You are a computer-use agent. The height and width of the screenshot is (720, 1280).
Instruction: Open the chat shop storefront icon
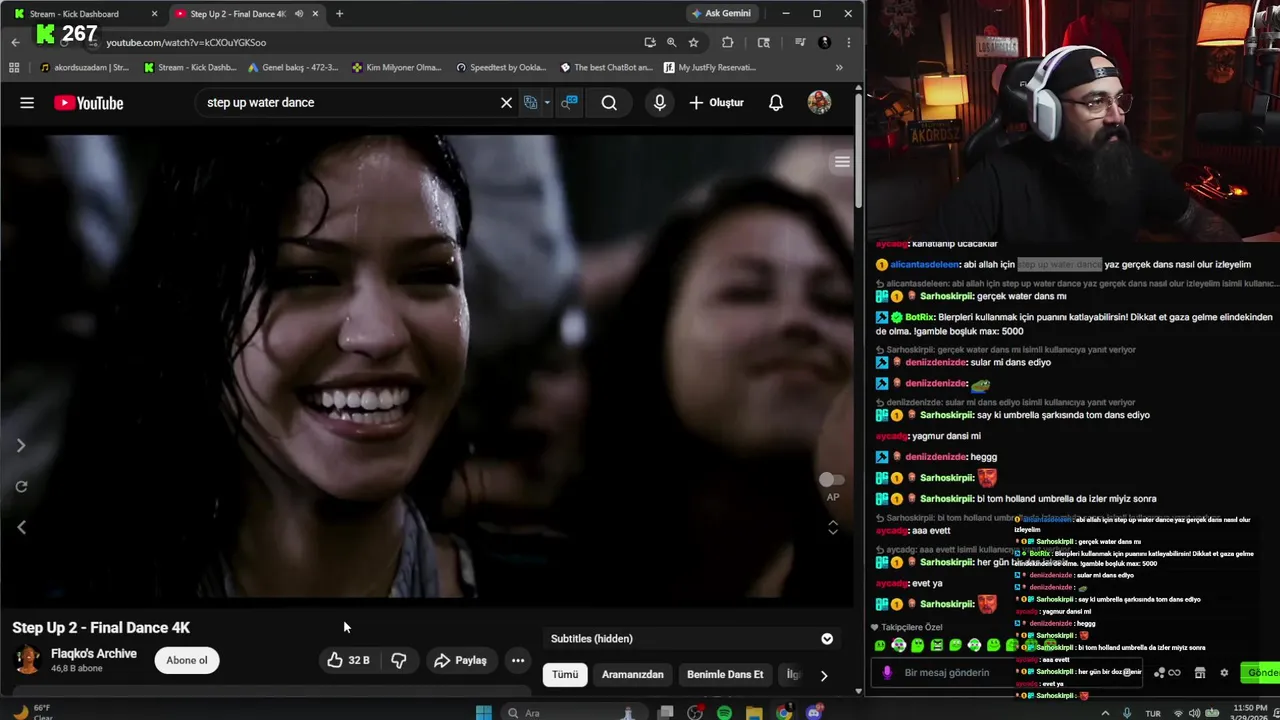tap(1200, 673)
